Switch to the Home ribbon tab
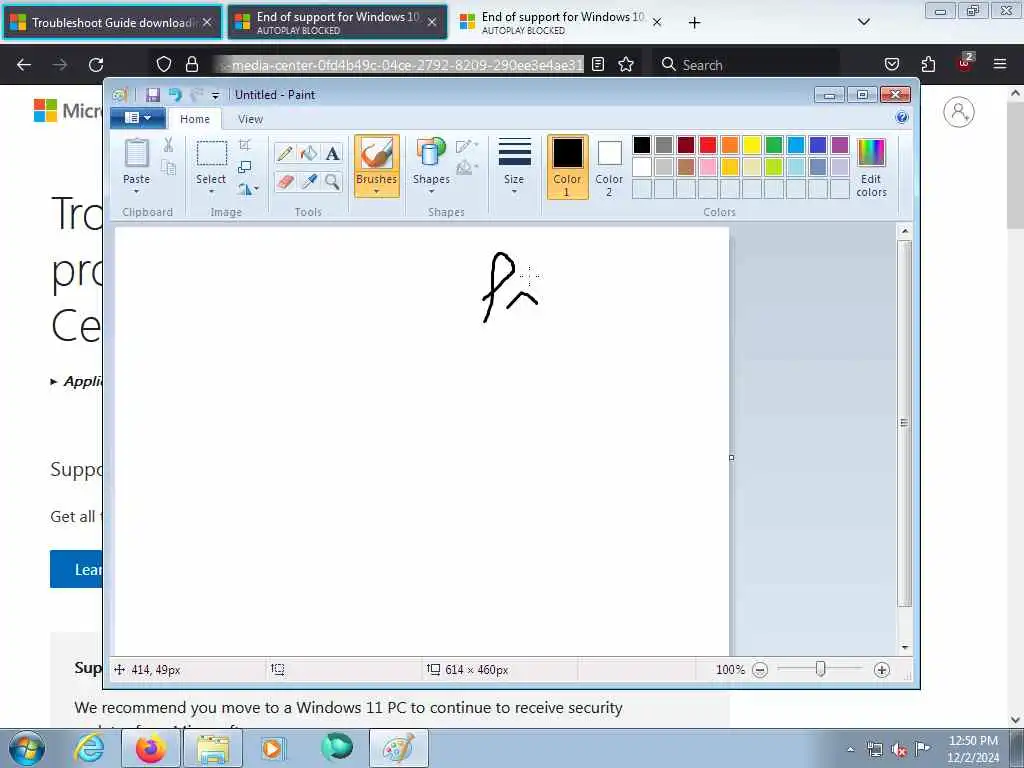 point(195,119)
